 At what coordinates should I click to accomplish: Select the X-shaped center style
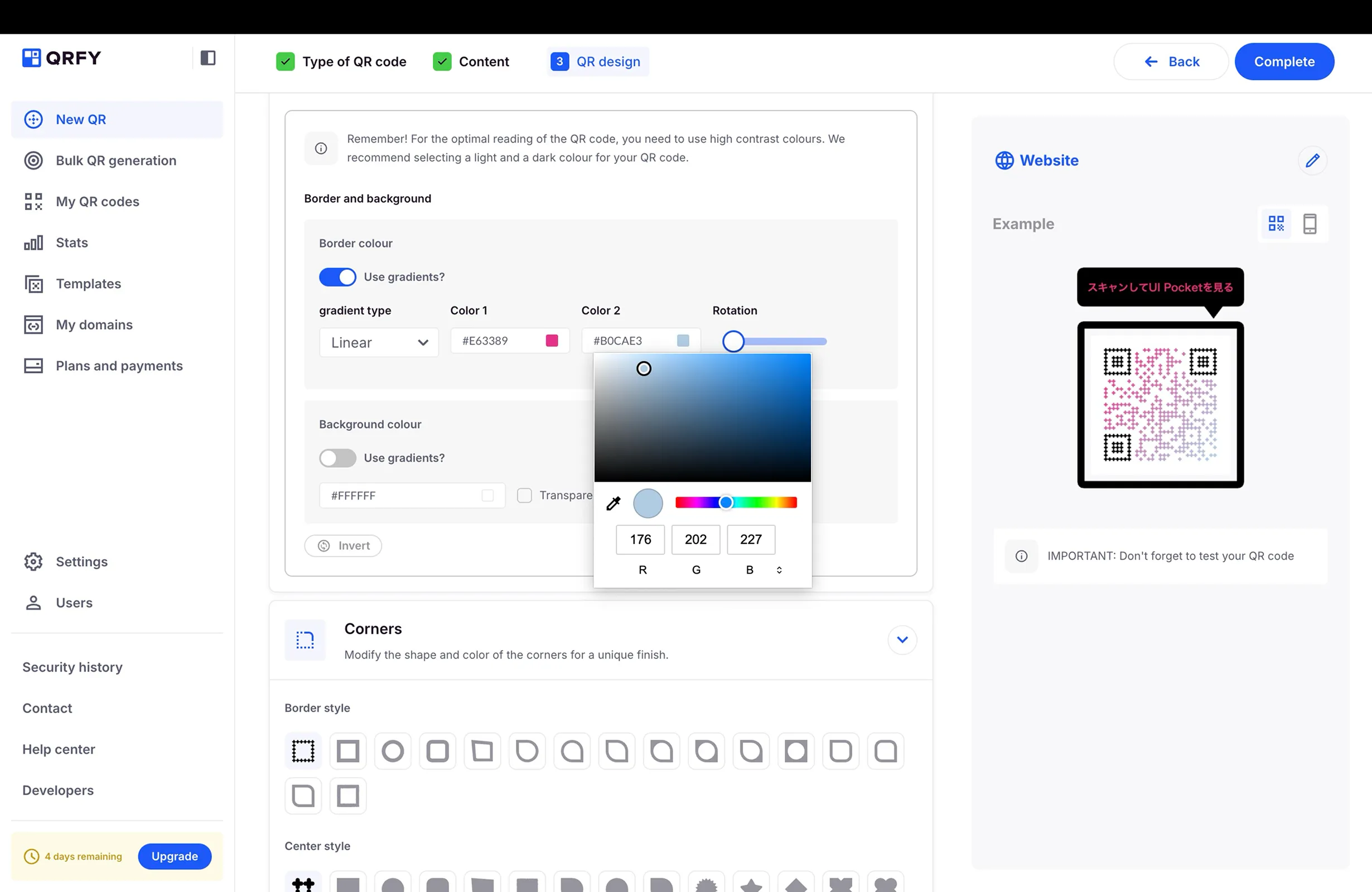(841, 882)
